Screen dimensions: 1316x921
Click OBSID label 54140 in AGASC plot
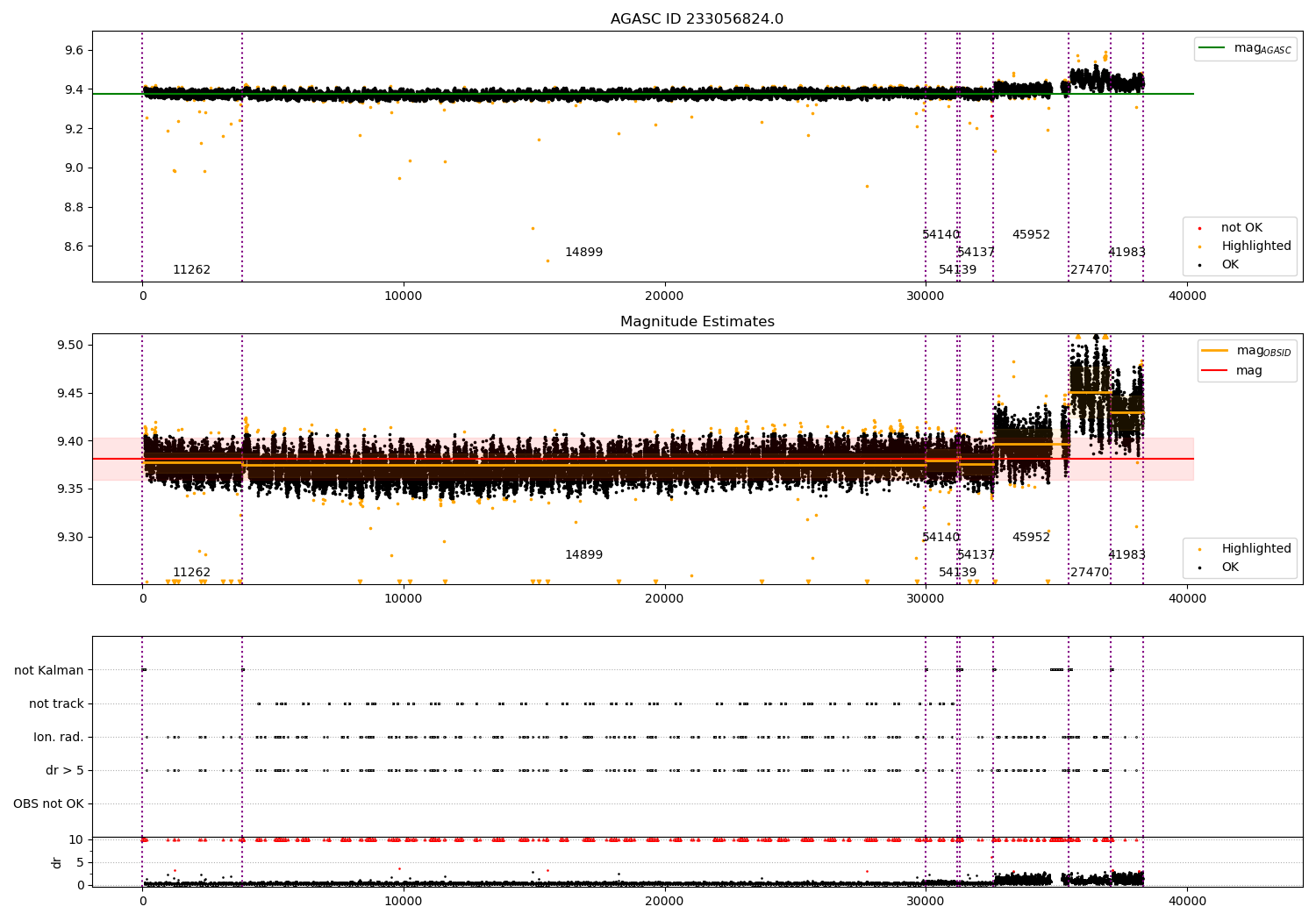(x=941, y=234)
